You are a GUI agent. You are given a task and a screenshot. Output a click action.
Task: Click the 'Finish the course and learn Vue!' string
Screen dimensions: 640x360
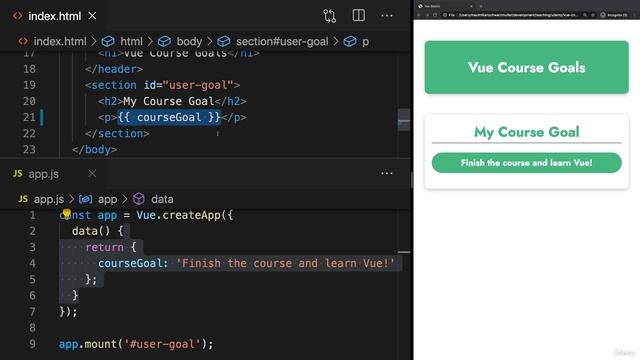[285, 263]
